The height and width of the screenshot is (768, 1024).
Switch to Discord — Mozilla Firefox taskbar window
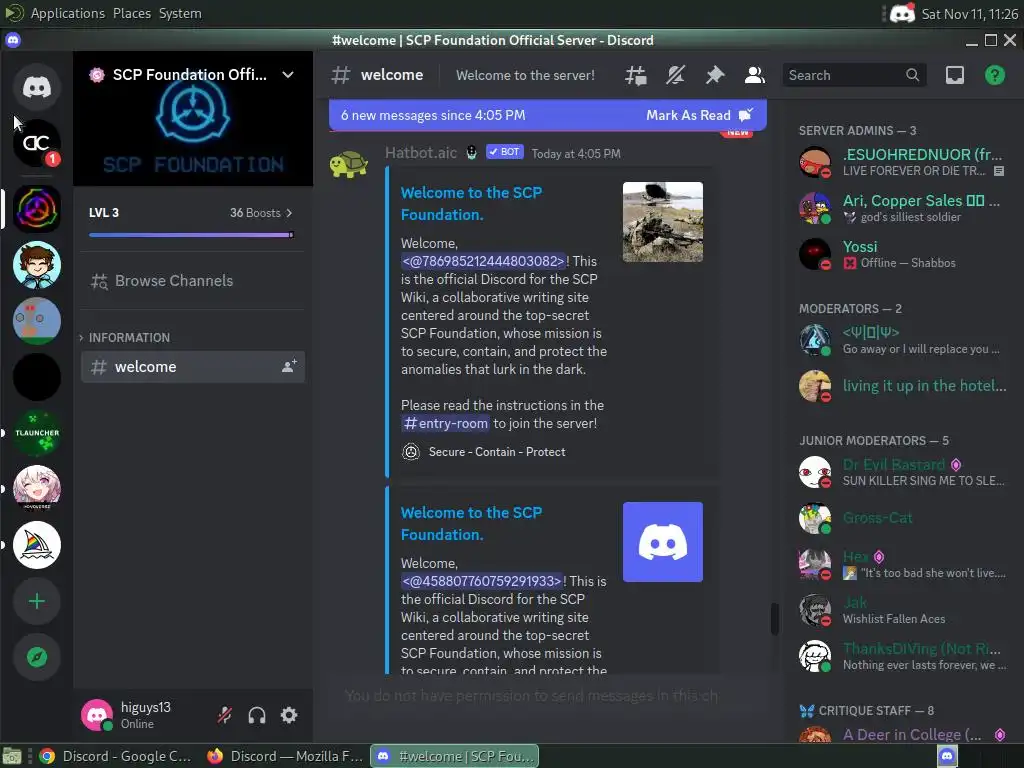tap(285, 756)
